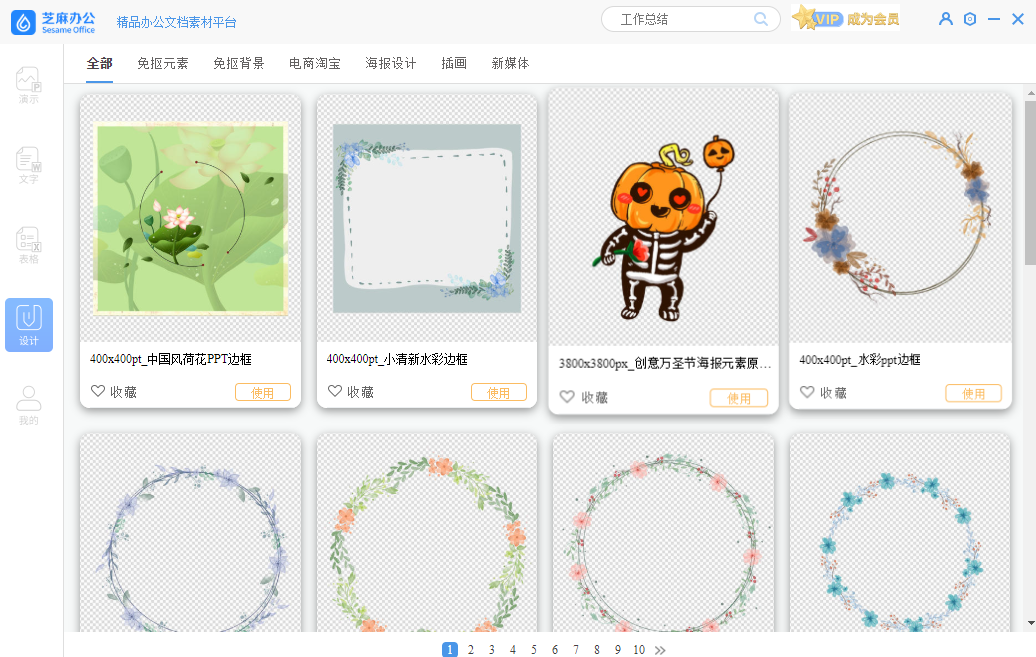Go to page 10

pos(639,650)
